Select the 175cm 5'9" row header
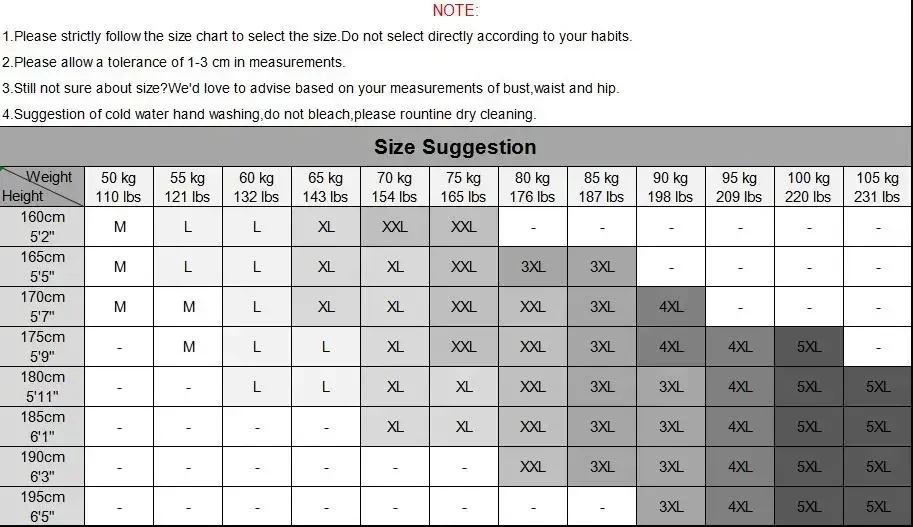 point(42,347)
